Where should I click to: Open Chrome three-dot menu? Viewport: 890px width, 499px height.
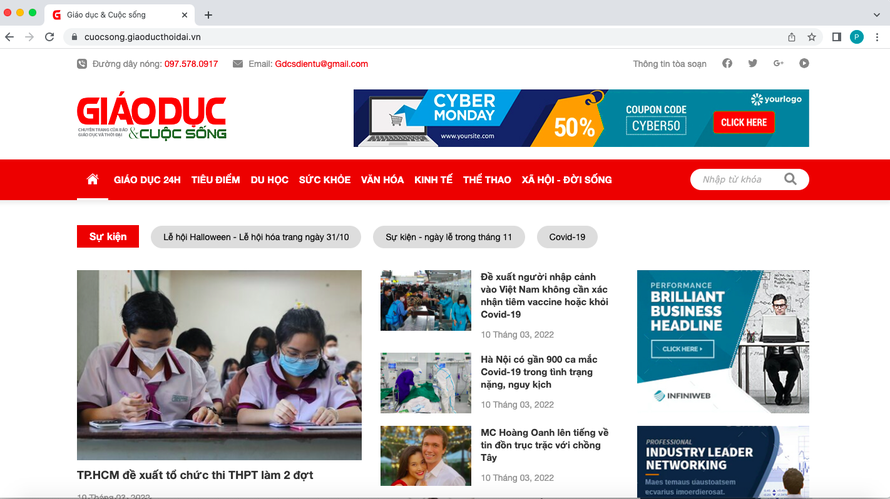[x=877, y=37]
